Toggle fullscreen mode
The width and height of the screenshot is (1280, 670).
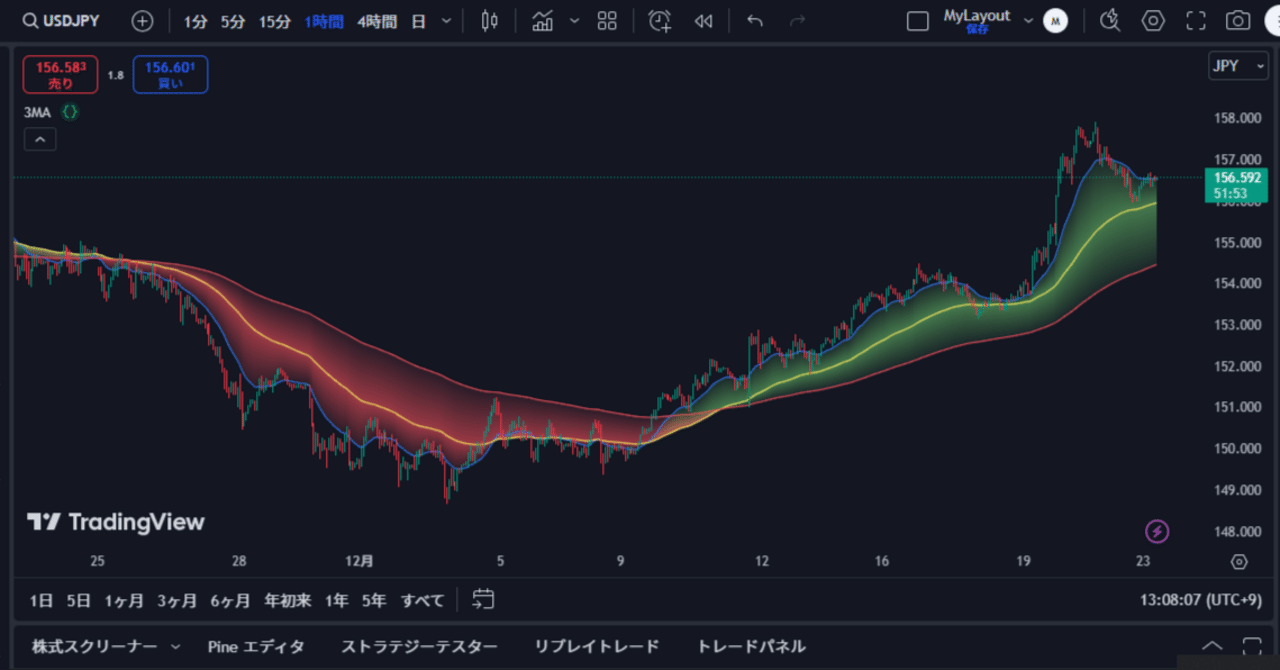click(1195, 21)
